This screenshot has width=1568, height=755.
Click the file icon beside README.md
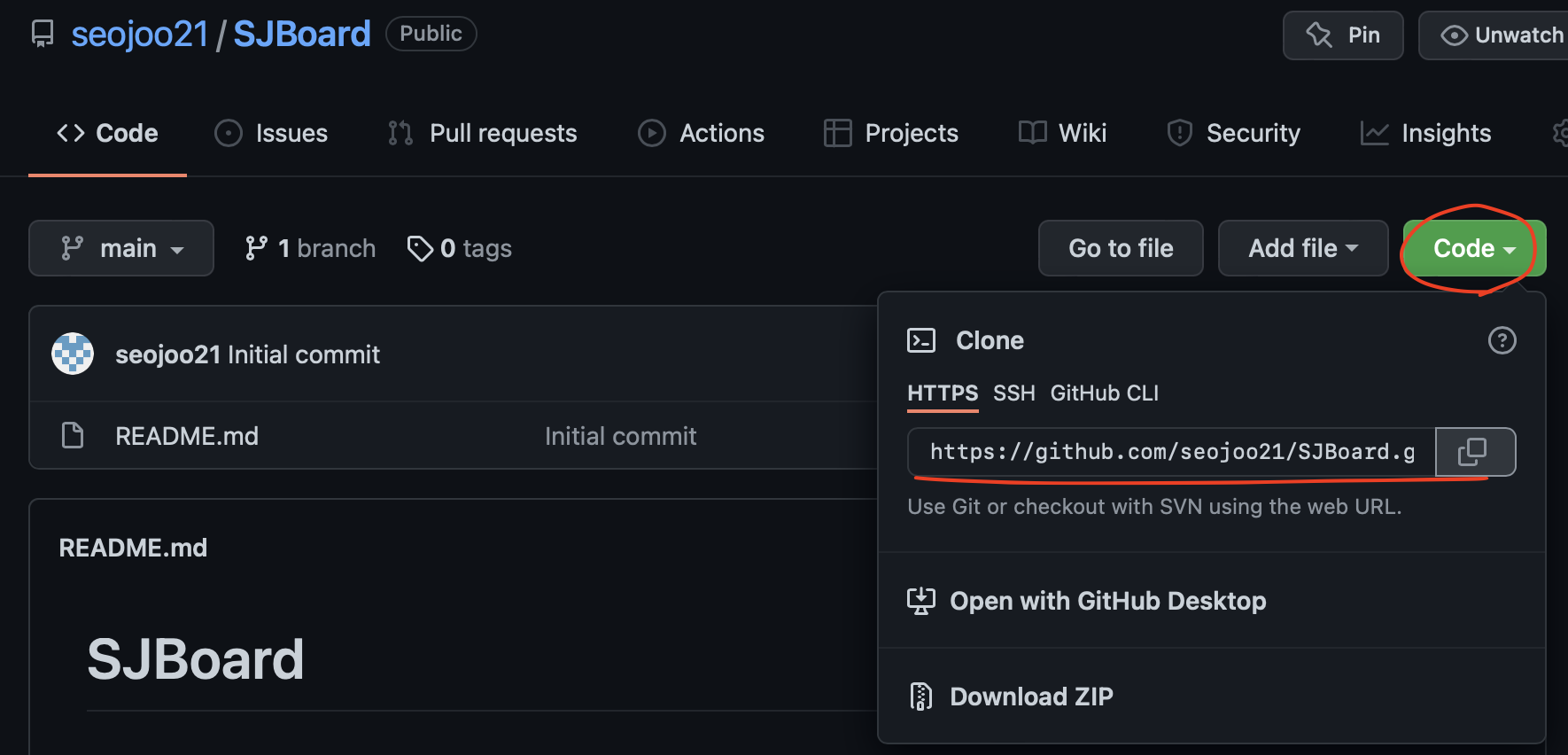click(73, 435)
